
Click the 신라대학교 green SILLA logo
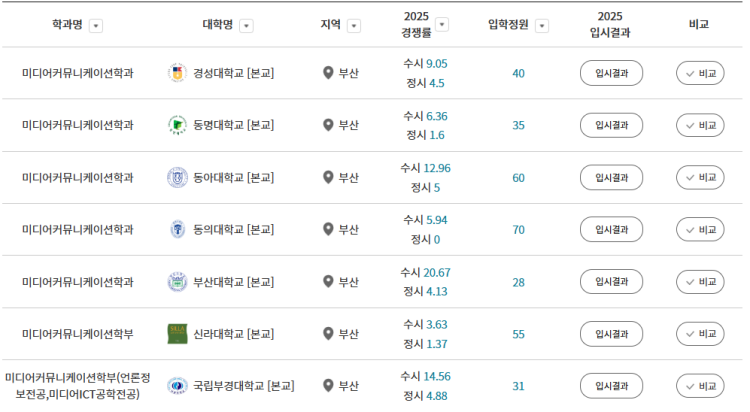tap(177, 334)
